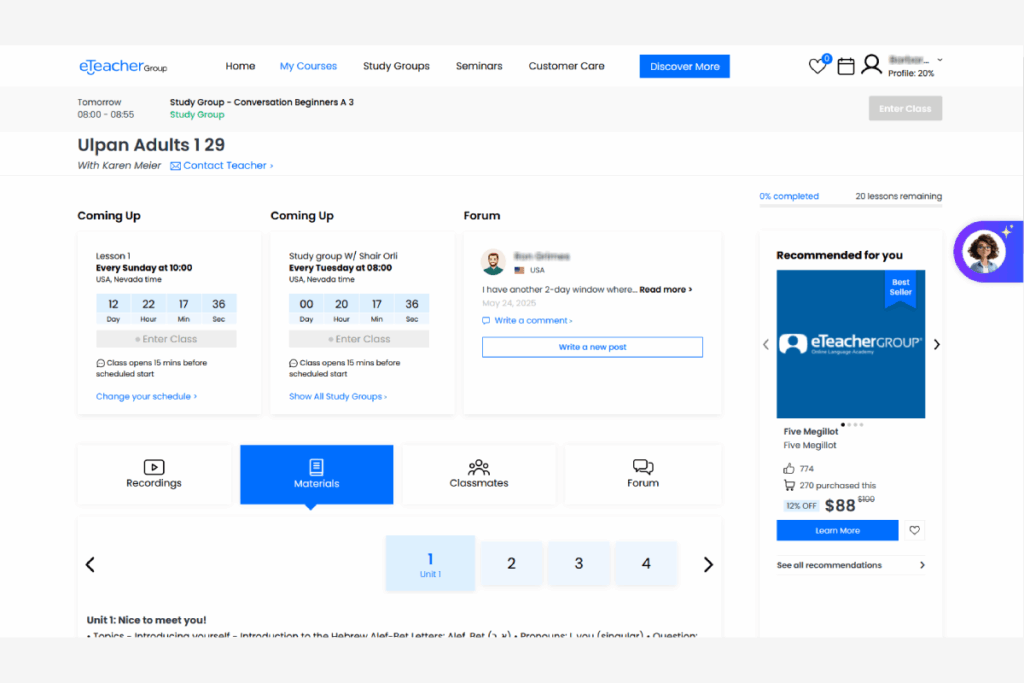Click the 12% OFF discount tag

tap(801, 506)
